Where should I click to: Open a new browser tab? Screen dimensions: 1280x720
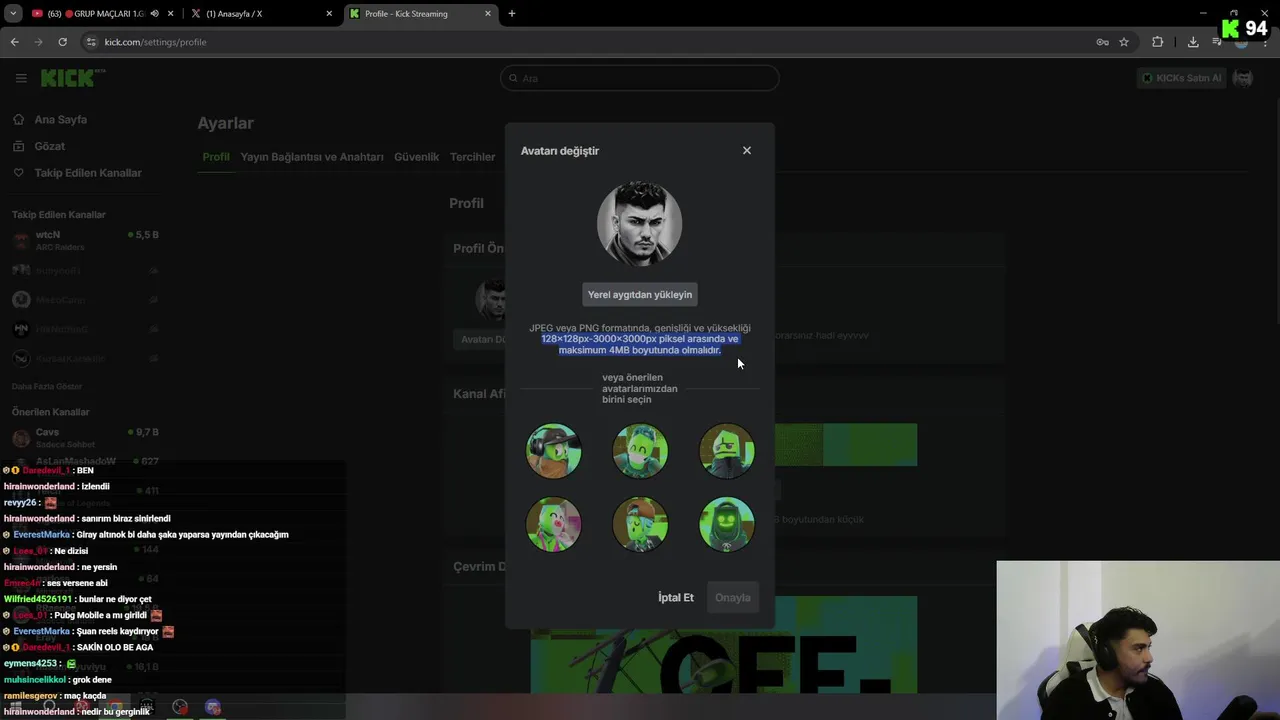tap(512, 14)
